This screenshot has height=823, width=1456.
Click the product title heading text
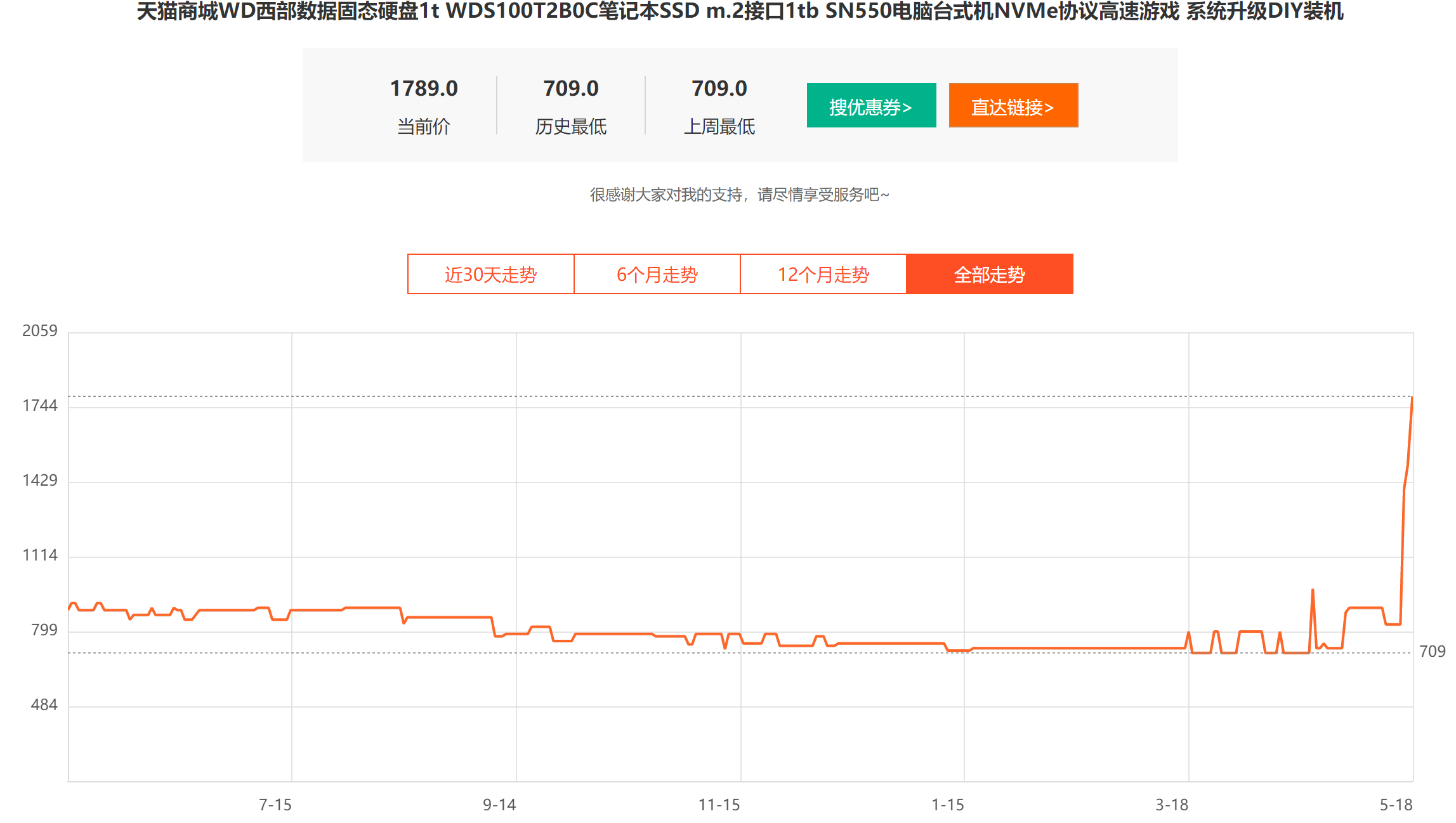[x=740, y=11]
